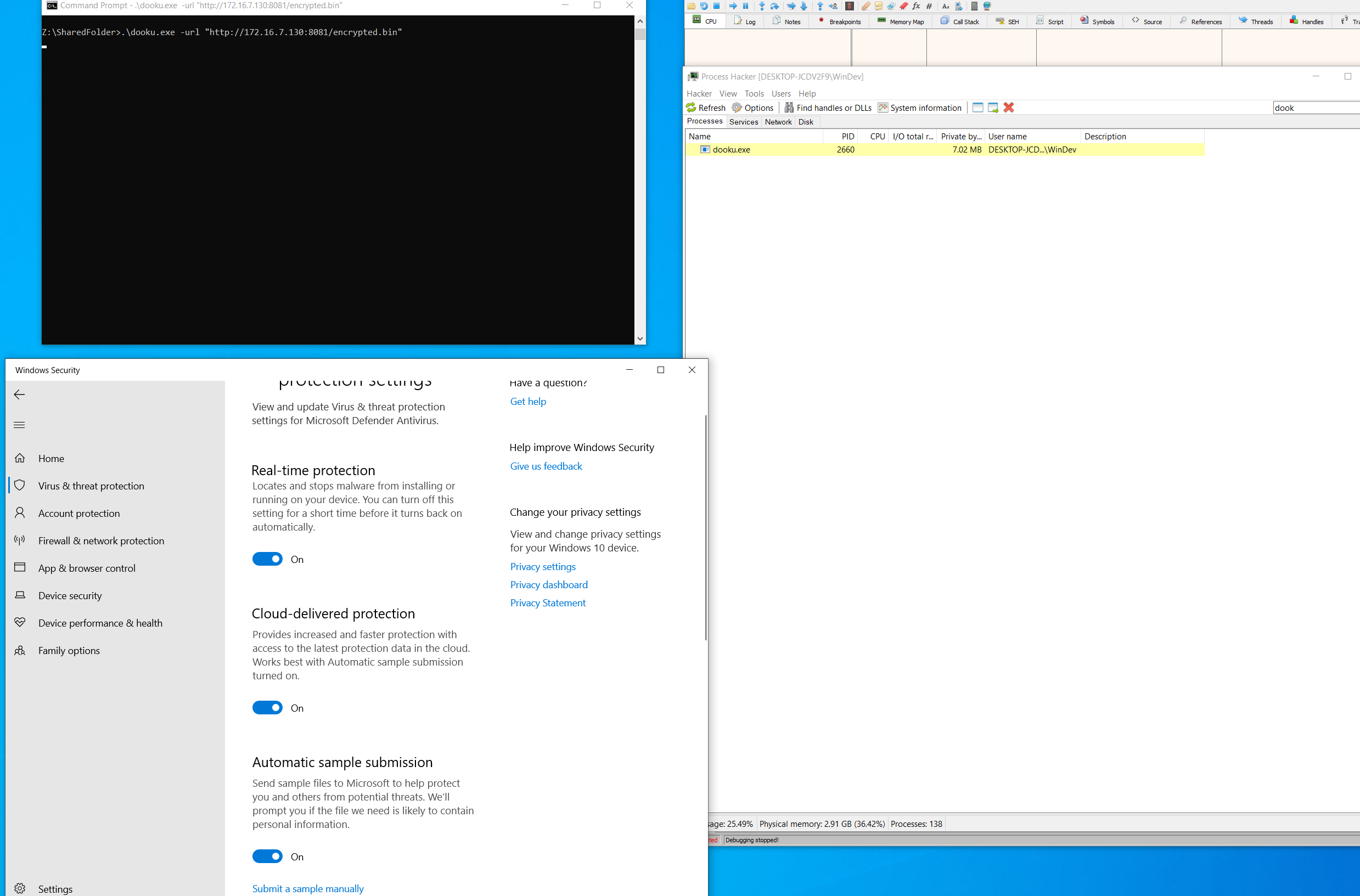The height and width of the screenshot is (896, 1360).
Task: Click Command Prompt scrollbar down arrow
Action: coord(640,339)
